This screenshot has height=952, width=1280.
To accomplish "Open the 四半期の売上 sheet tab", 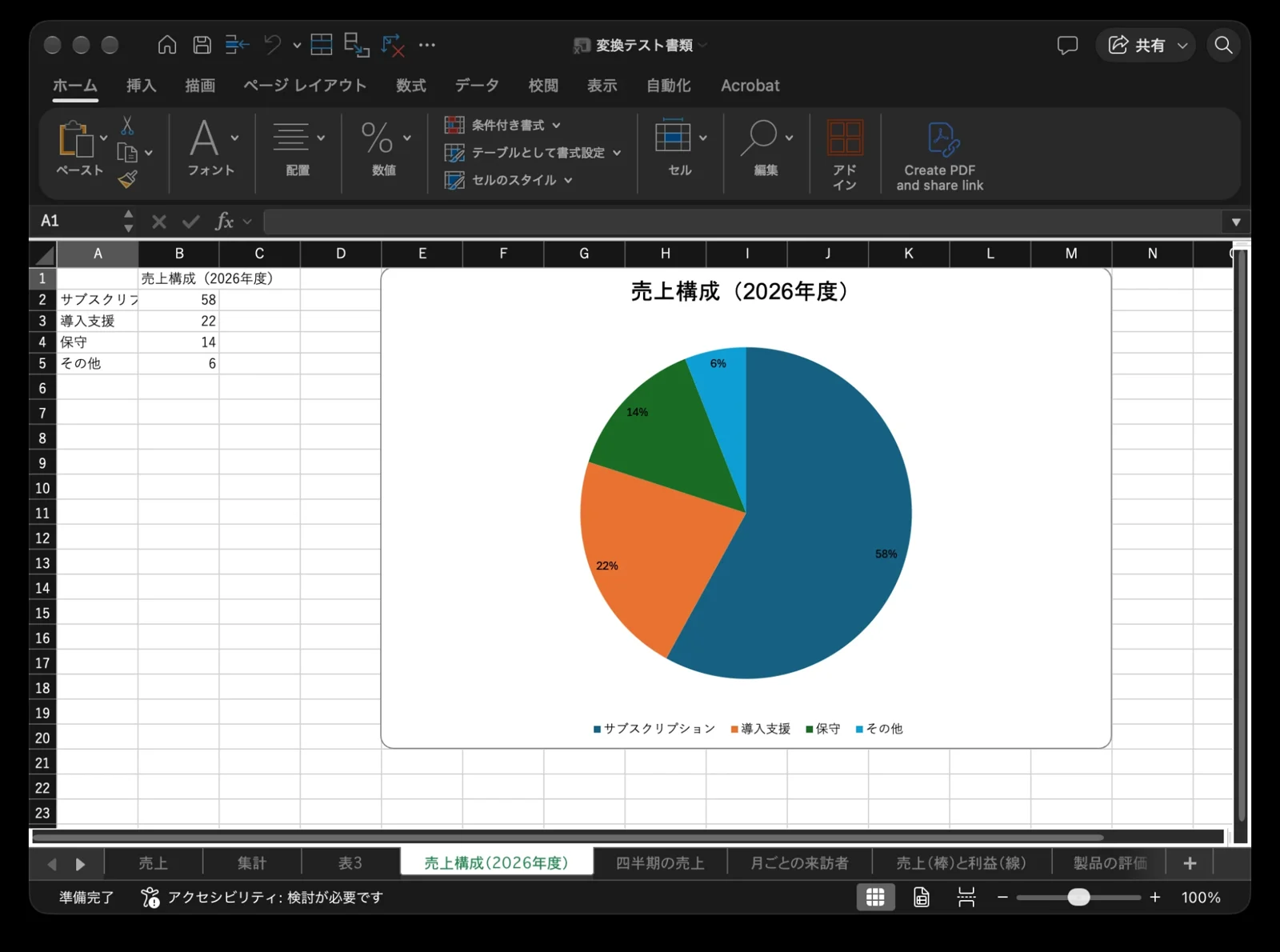I will [661, 863].
